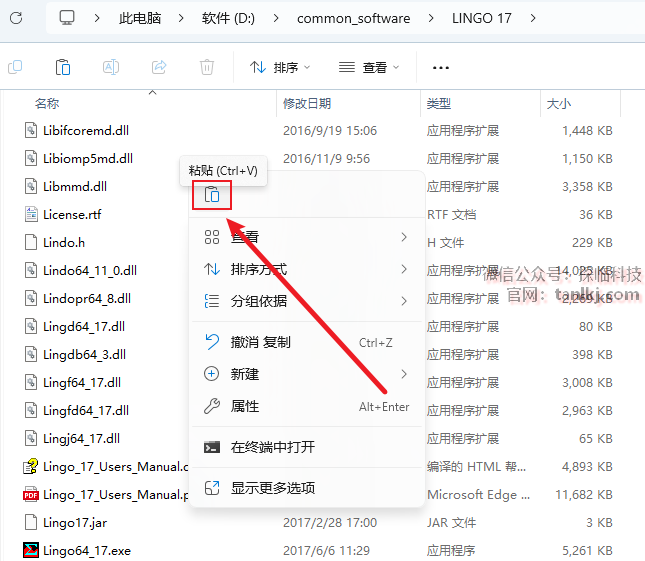Select file name Lindo.h

pyautogui.click(x=64, y=242)
